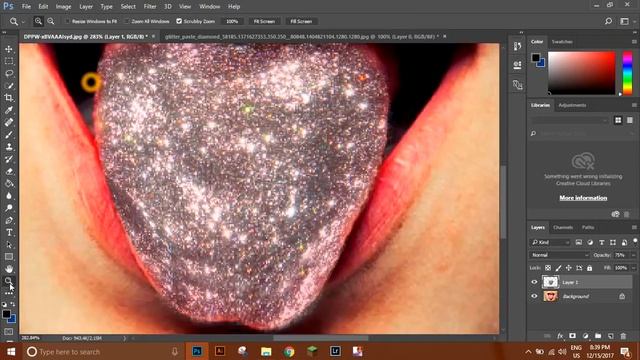Screen dimensions: 640x360
Task: Select the Dodge tool
Action: [9, 208]
